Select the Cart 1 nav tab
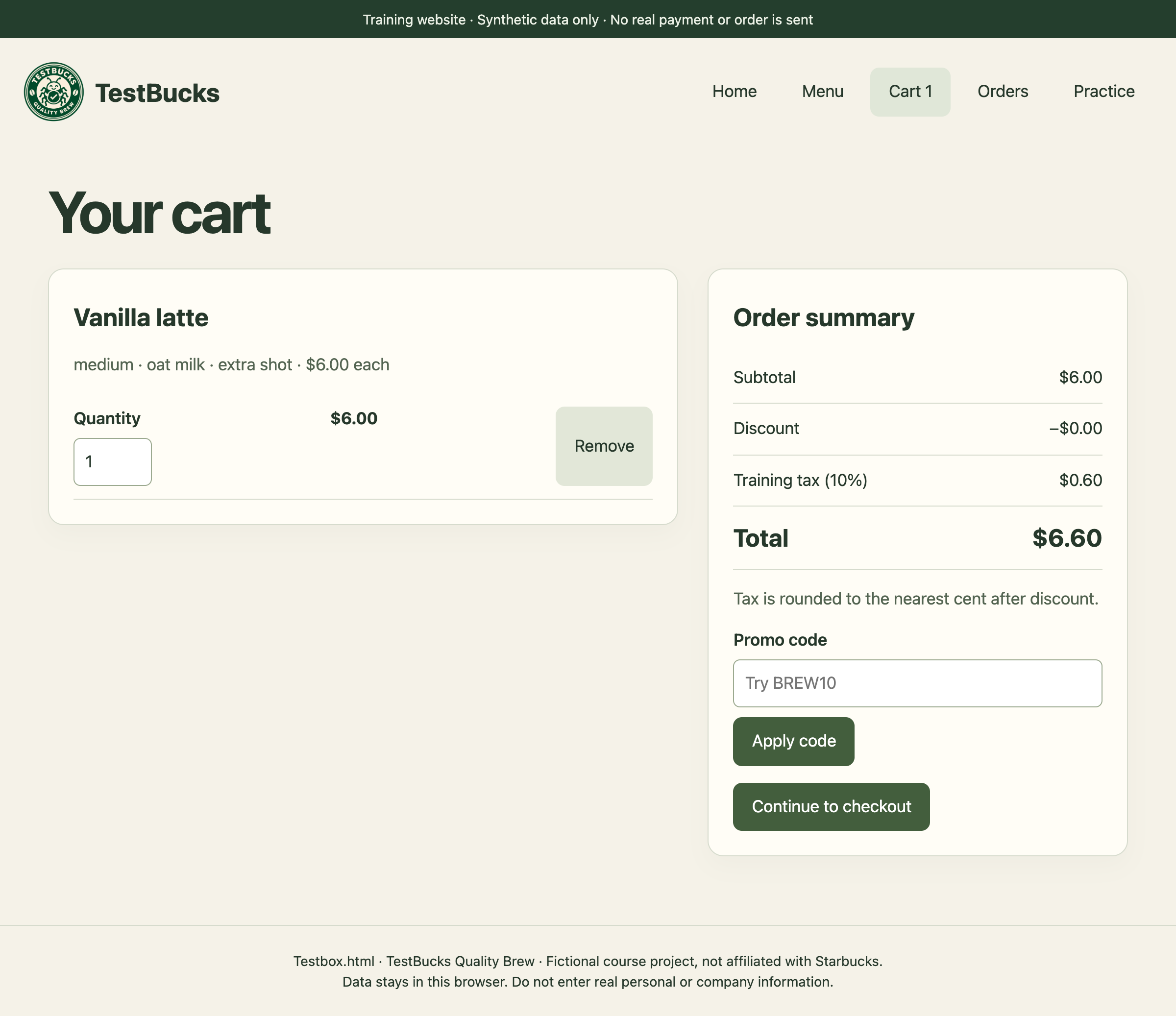 (910, 91)
